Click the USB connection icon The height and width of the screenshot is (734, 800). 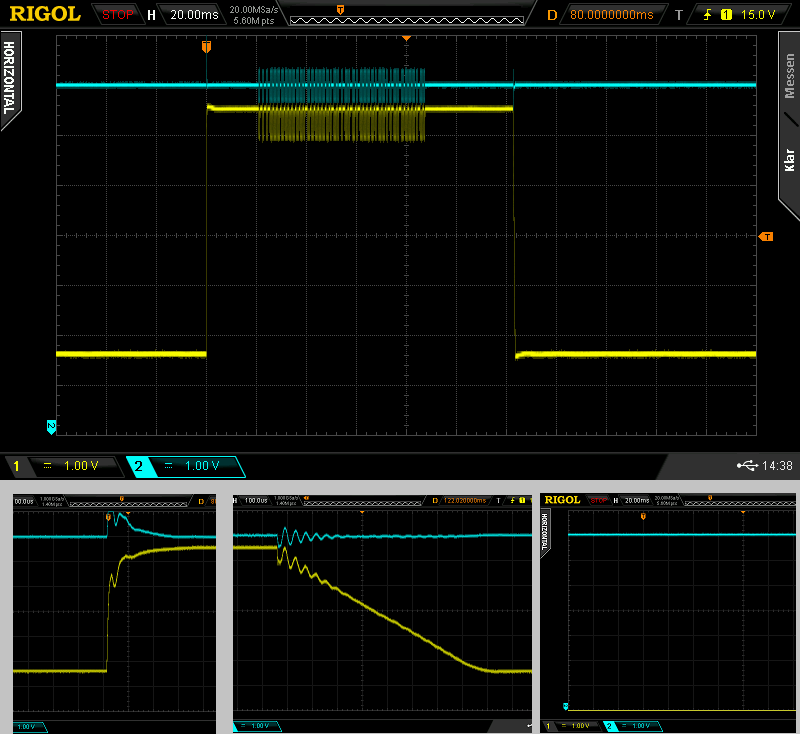tap(746, 466)
